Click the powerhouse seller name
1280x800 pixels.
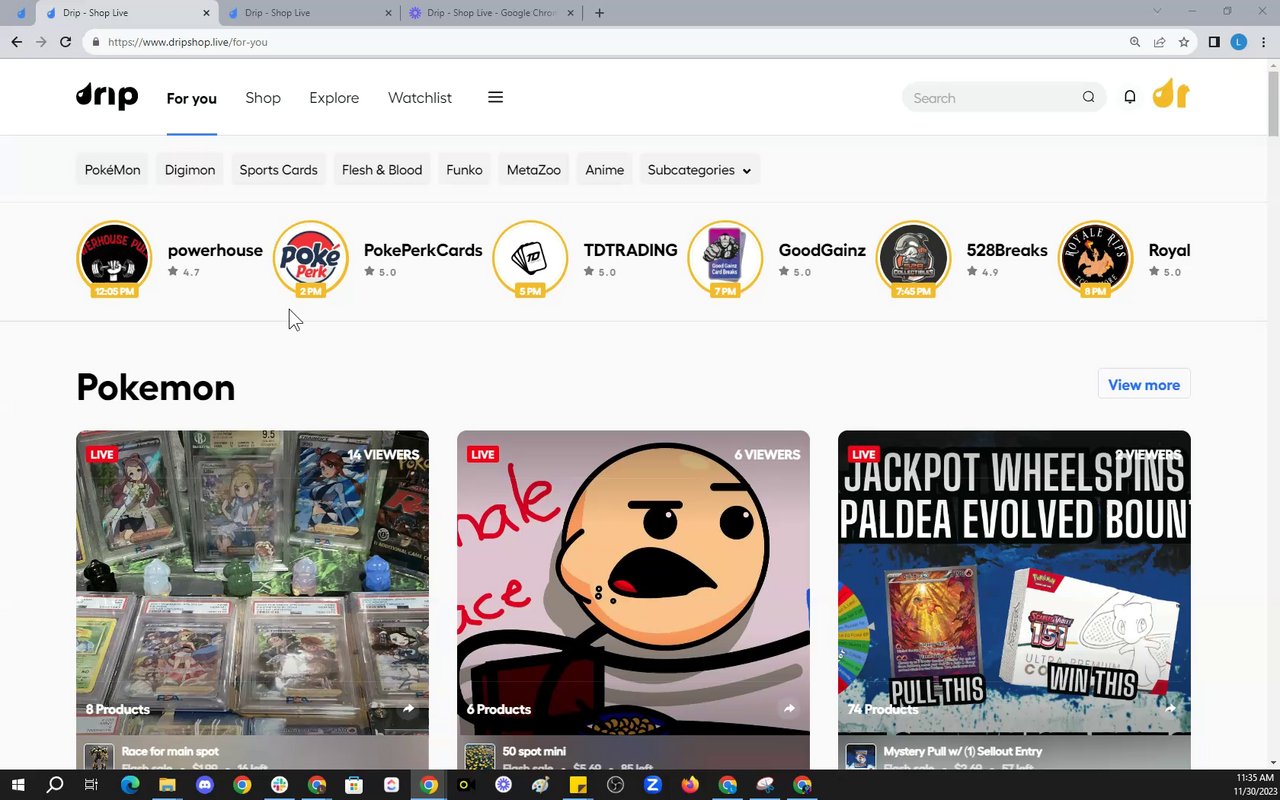[x=215, y=250]
